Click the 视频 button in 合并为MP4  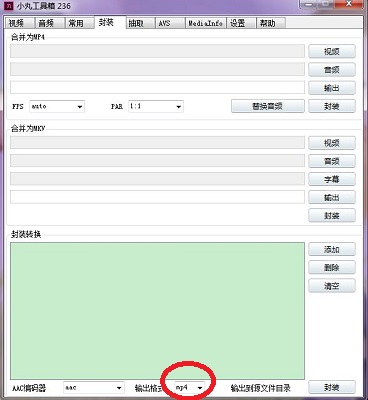[332, 51]
